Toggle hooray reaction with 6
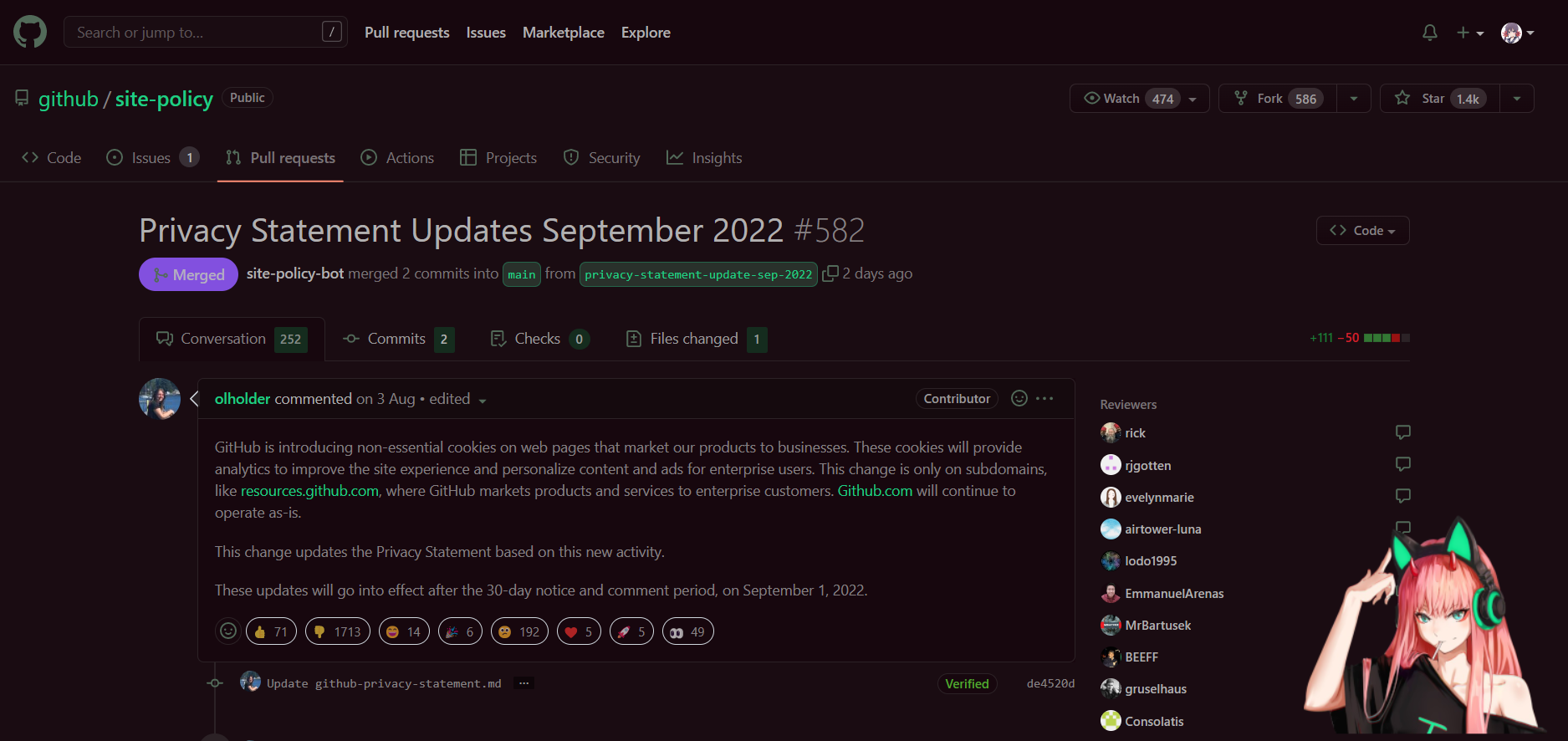The image size is (1568, 741). (x=460, y=631)
